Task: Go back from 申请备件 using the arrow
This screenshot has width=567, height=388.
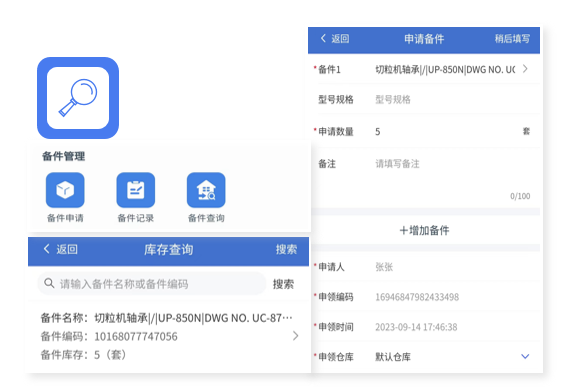Action: 323,38
